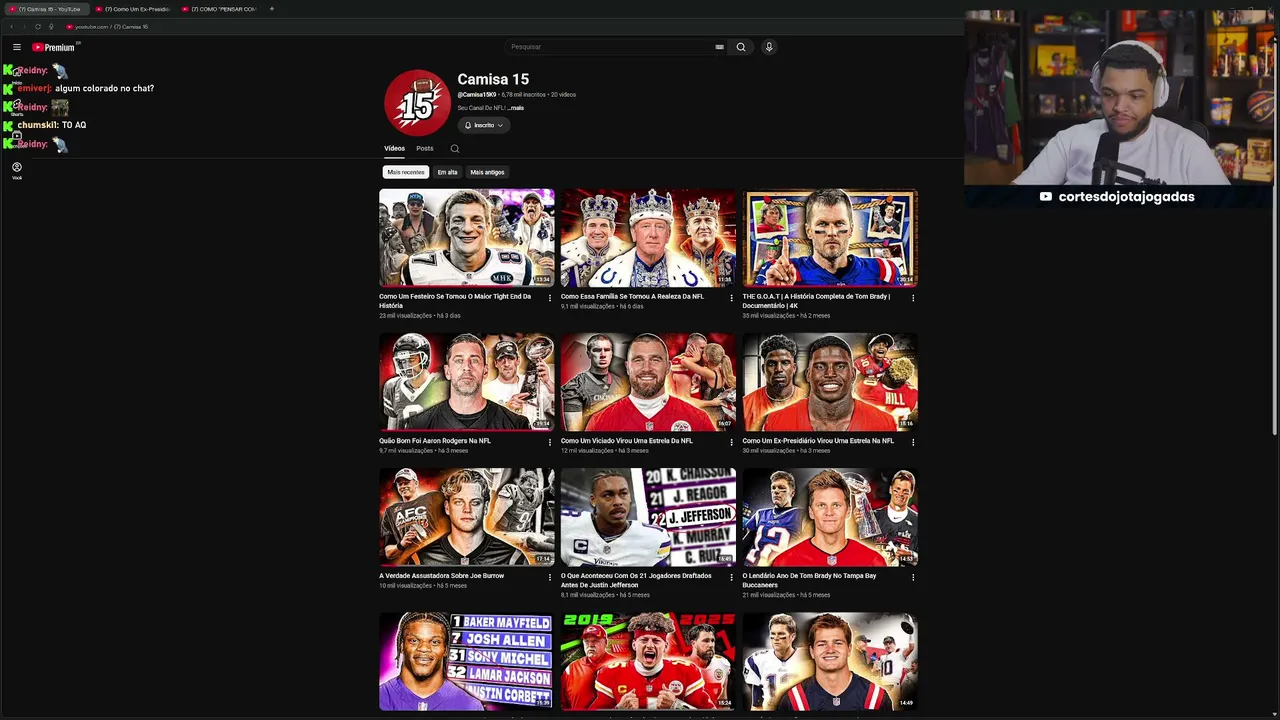Search within the Camisa 15 channel
The width and height of the screenshot is (1280, 720).
tap(455, 149)
